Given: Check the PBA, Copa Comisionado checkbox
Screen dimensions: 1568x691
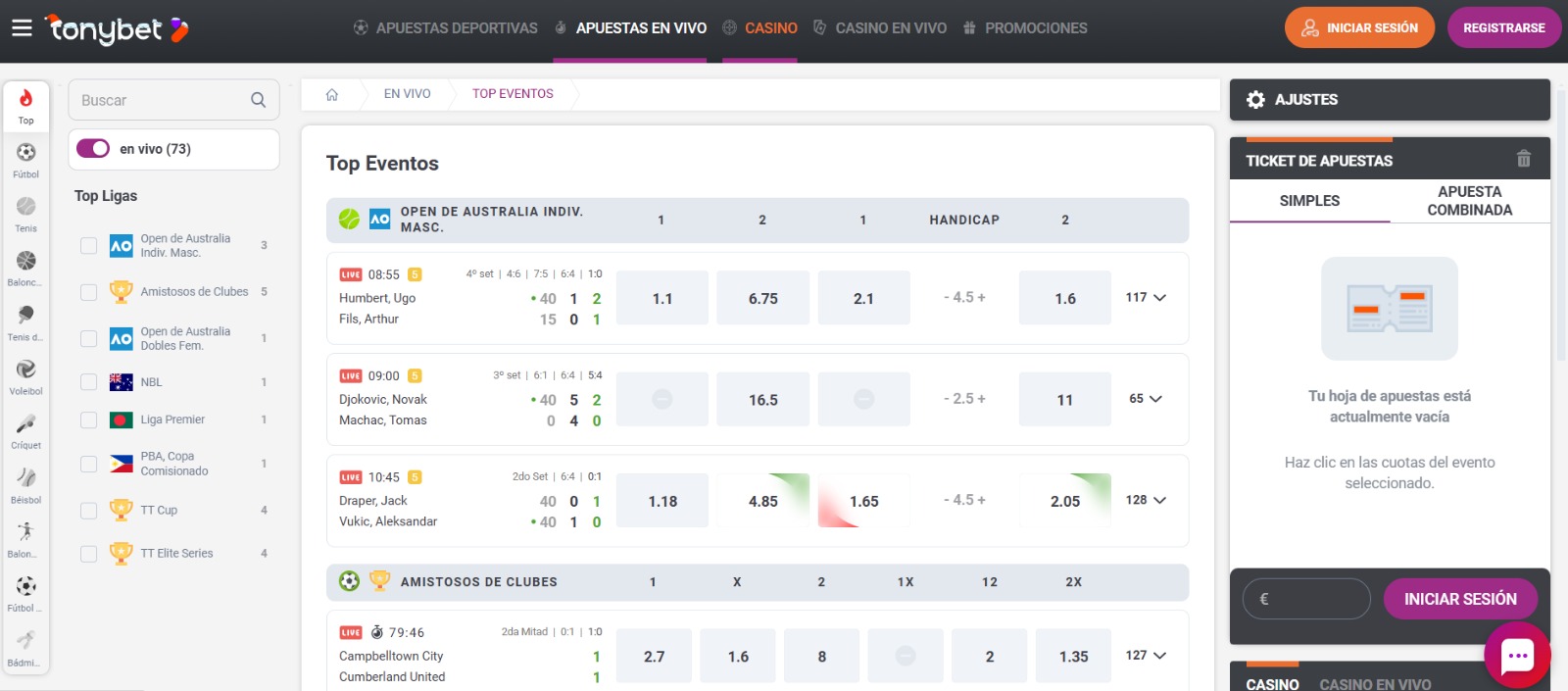Looking at the screenshot, I should click(89, 464).
